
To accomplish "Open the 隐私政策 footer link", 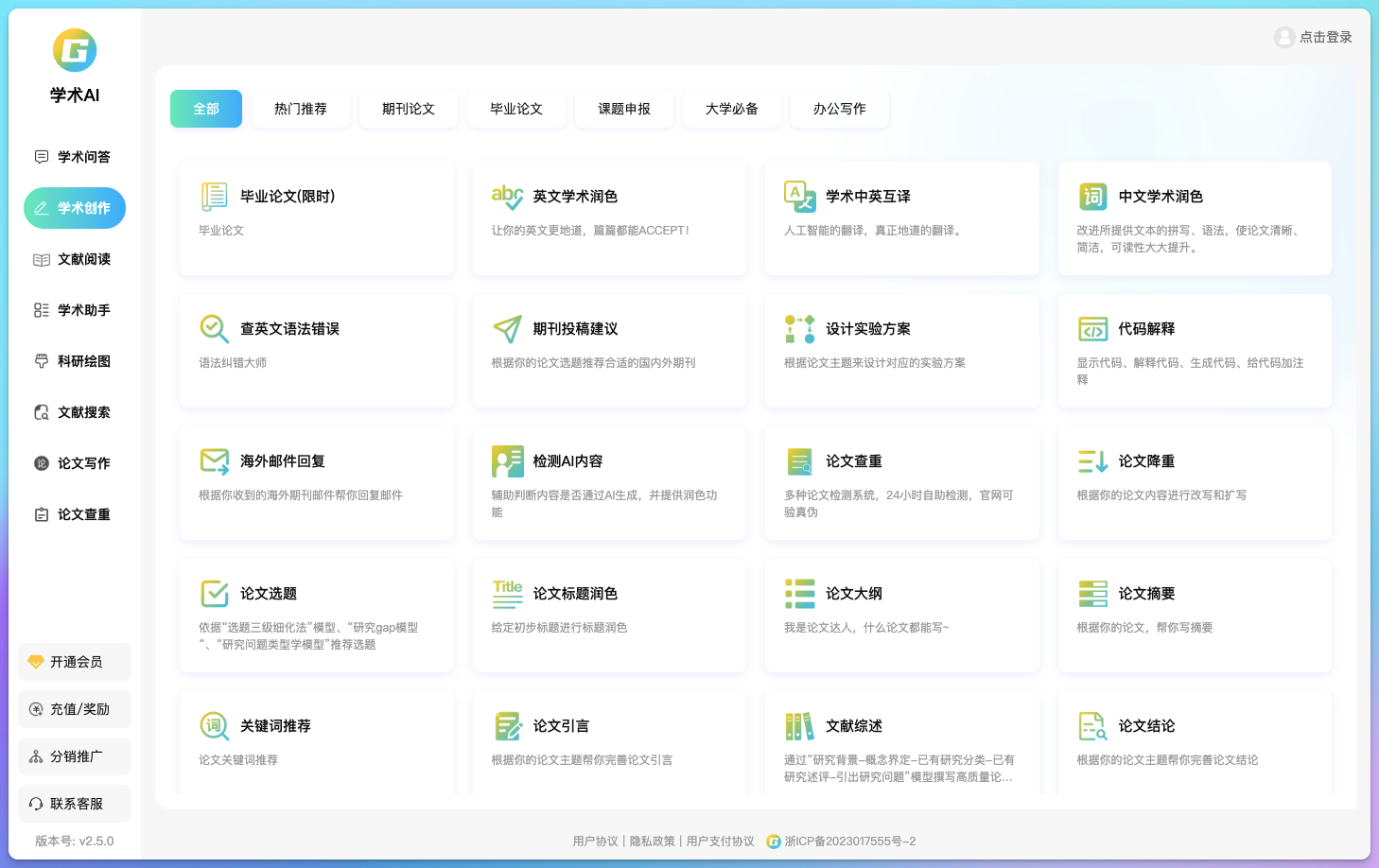I will tap(650, 841).
